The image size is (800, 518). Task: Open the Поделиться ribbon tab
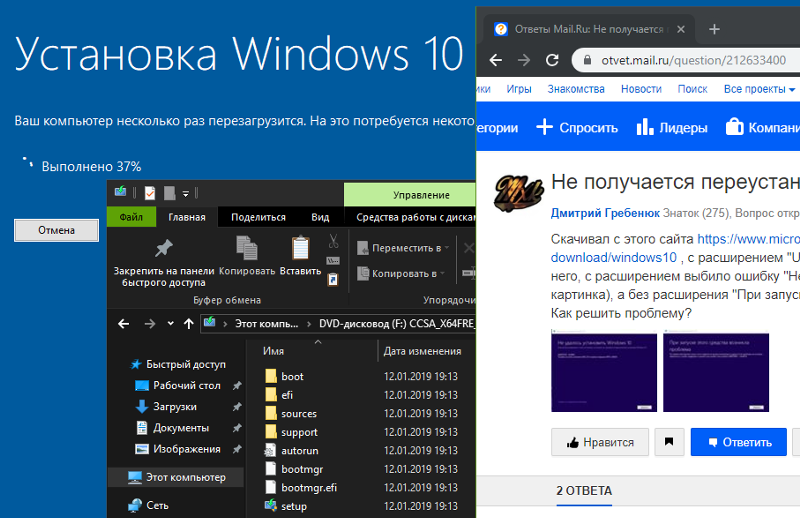click(x=258, y=217)
